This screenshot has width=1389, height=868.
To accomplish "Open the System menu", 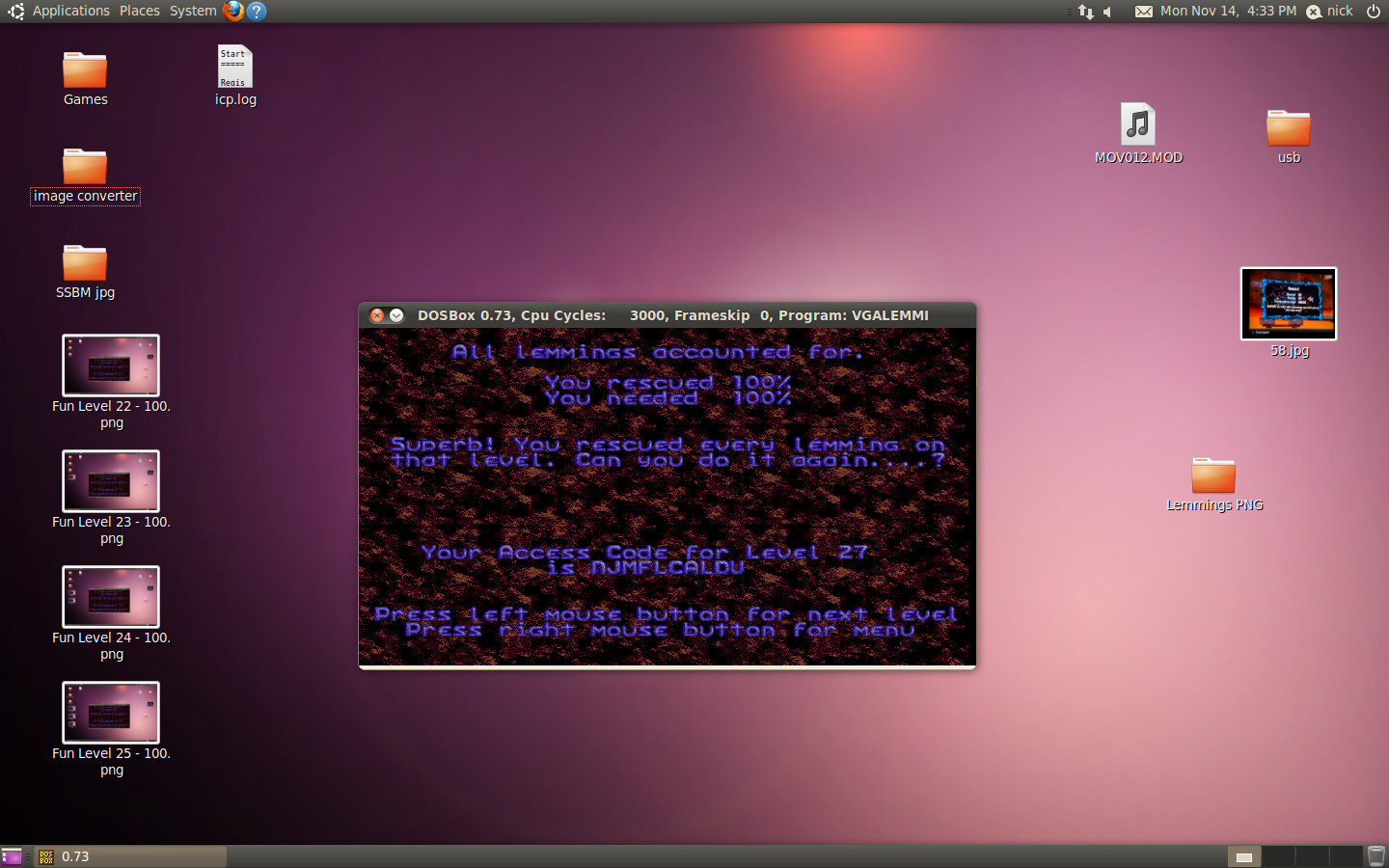I will click(x=193, y=11).
